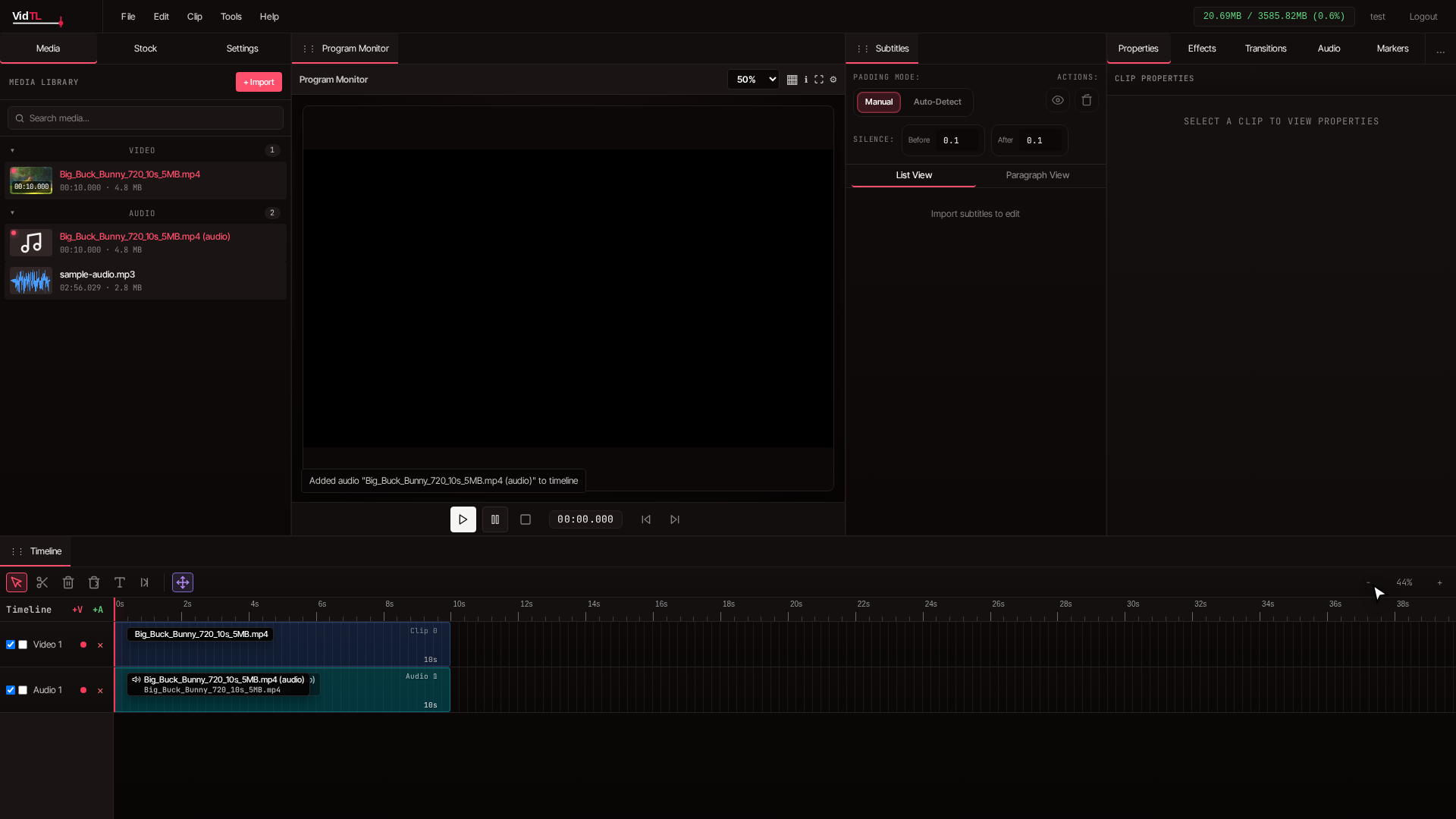This screenshot has width=1456, height=819.
Task: Select the scissors cut tool
Action: click(x=42, y=582)
